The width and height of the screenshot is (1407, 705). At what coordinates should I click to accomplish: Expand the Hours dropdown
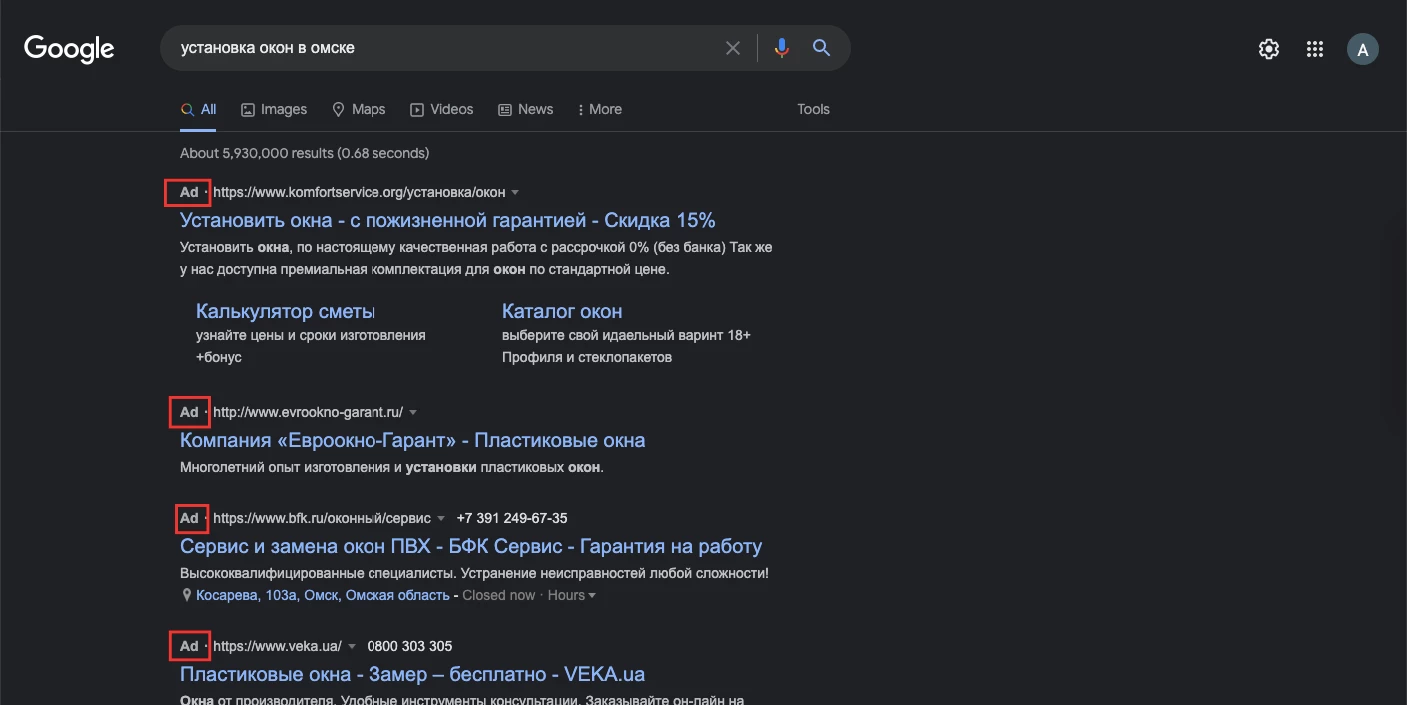tap(571, 595)
